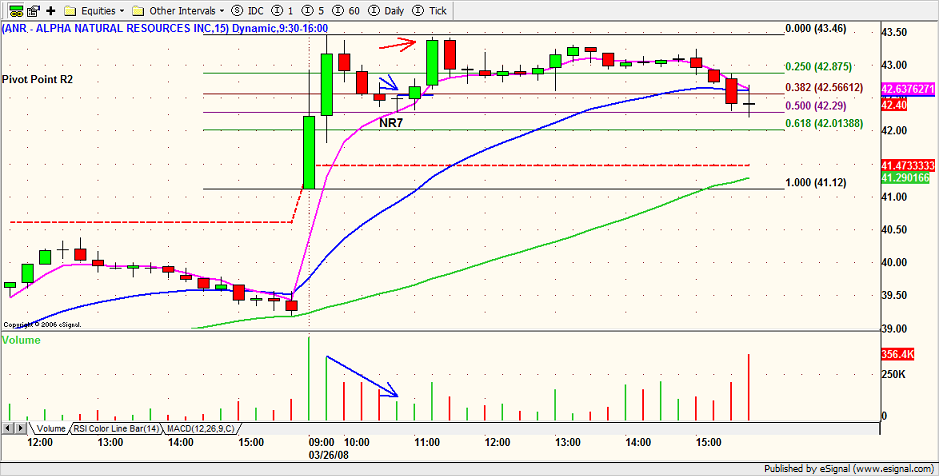Open the RSI Color Line Bar(14) tab
Image resolution: width=939 pixels, height=476 pixels.
[116, 429]
